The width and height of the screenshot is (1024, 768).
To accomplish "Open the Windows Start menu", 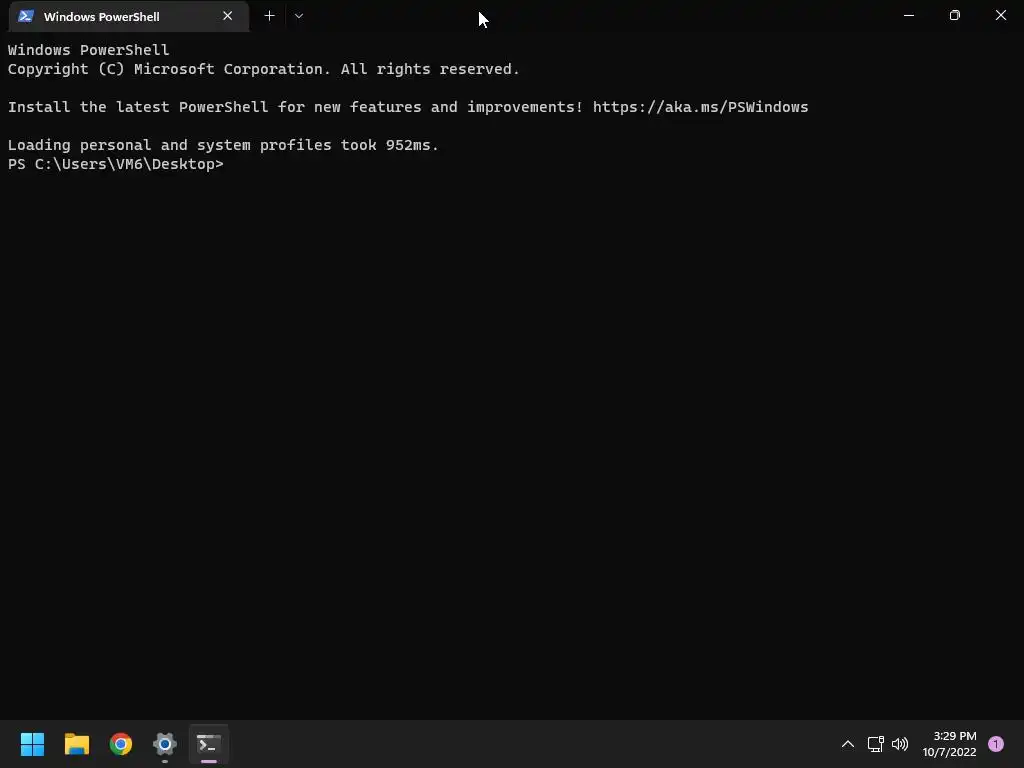I will (x=32, y=744).
